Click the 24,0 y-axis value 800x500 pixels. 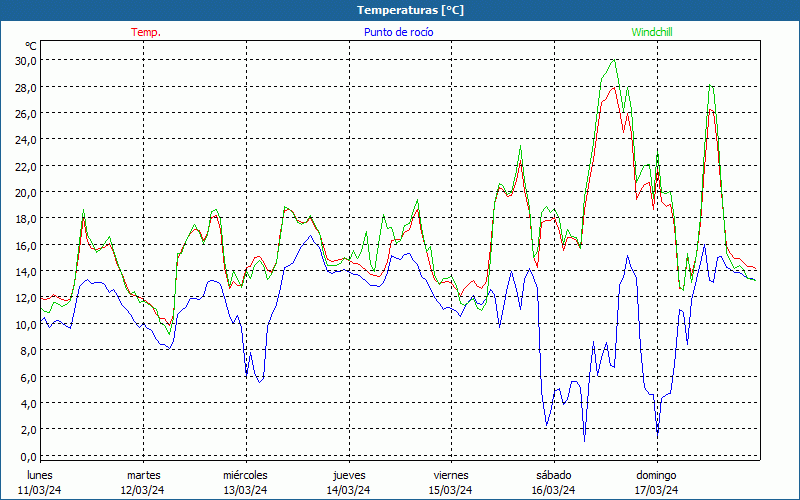click(26, 140)
